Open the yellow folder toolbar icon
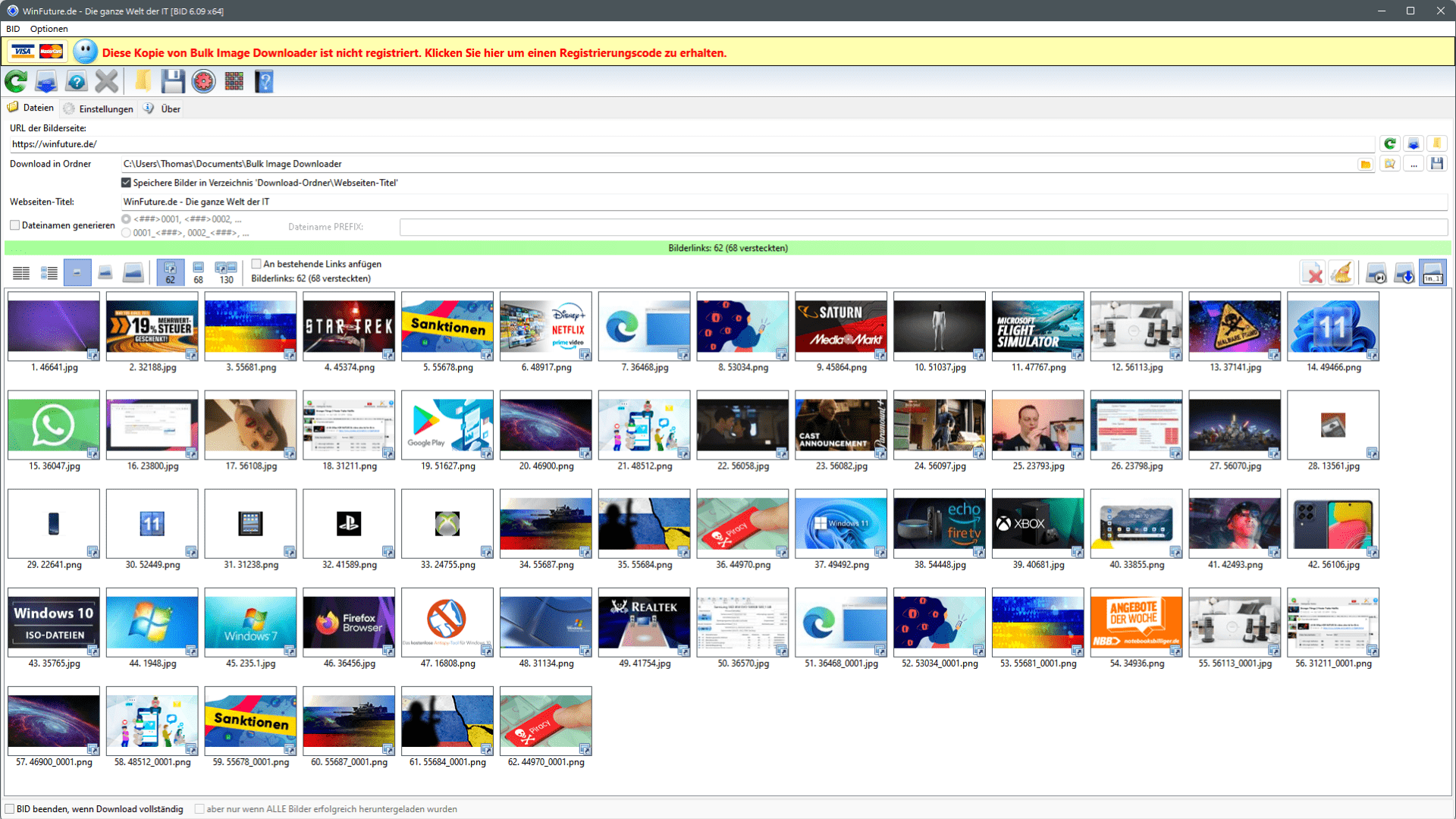The width and height of the screenshot is (1456, 819). click(143, 81)
